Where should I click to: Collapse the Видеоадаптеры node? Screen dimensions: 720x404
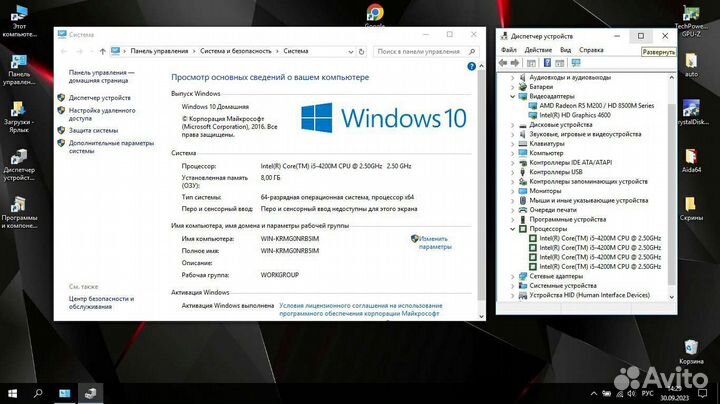(x=512, y=96)
